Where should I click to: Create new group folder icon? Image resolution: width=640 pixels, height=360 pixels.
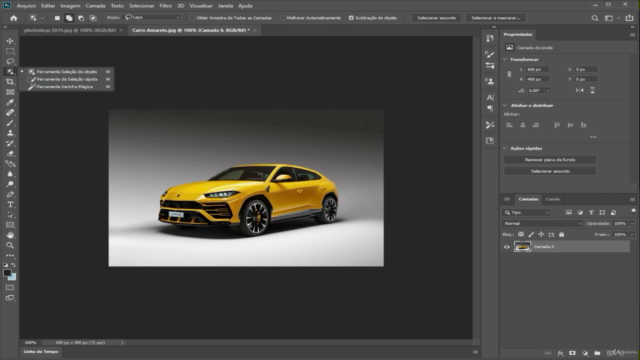coord(597,353)
